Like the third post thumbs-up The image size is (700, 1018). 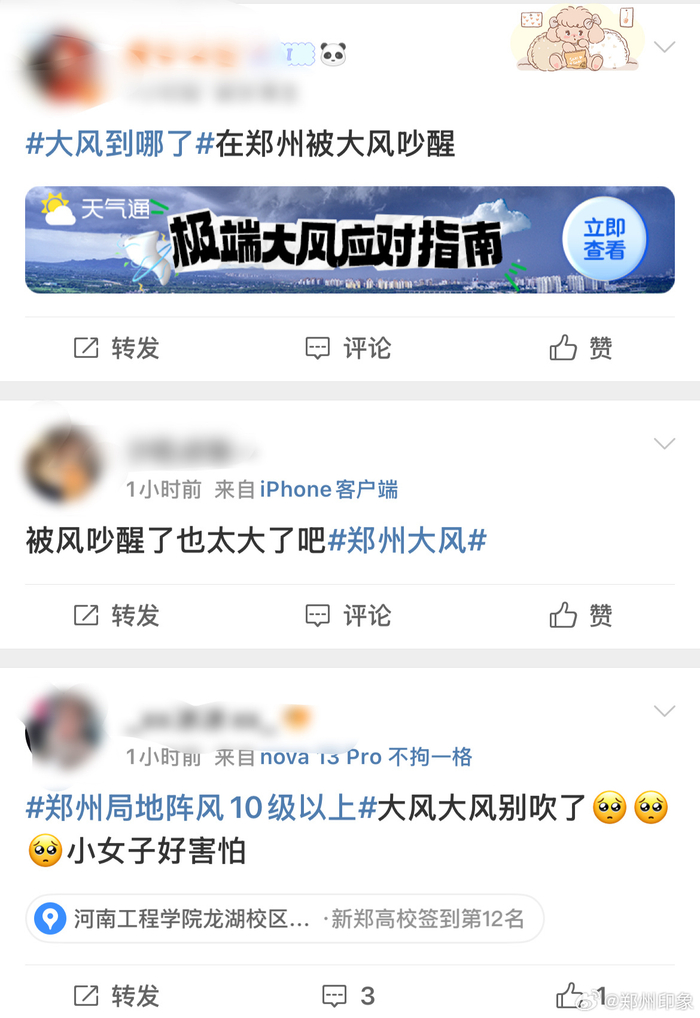(x=580, y=995)
